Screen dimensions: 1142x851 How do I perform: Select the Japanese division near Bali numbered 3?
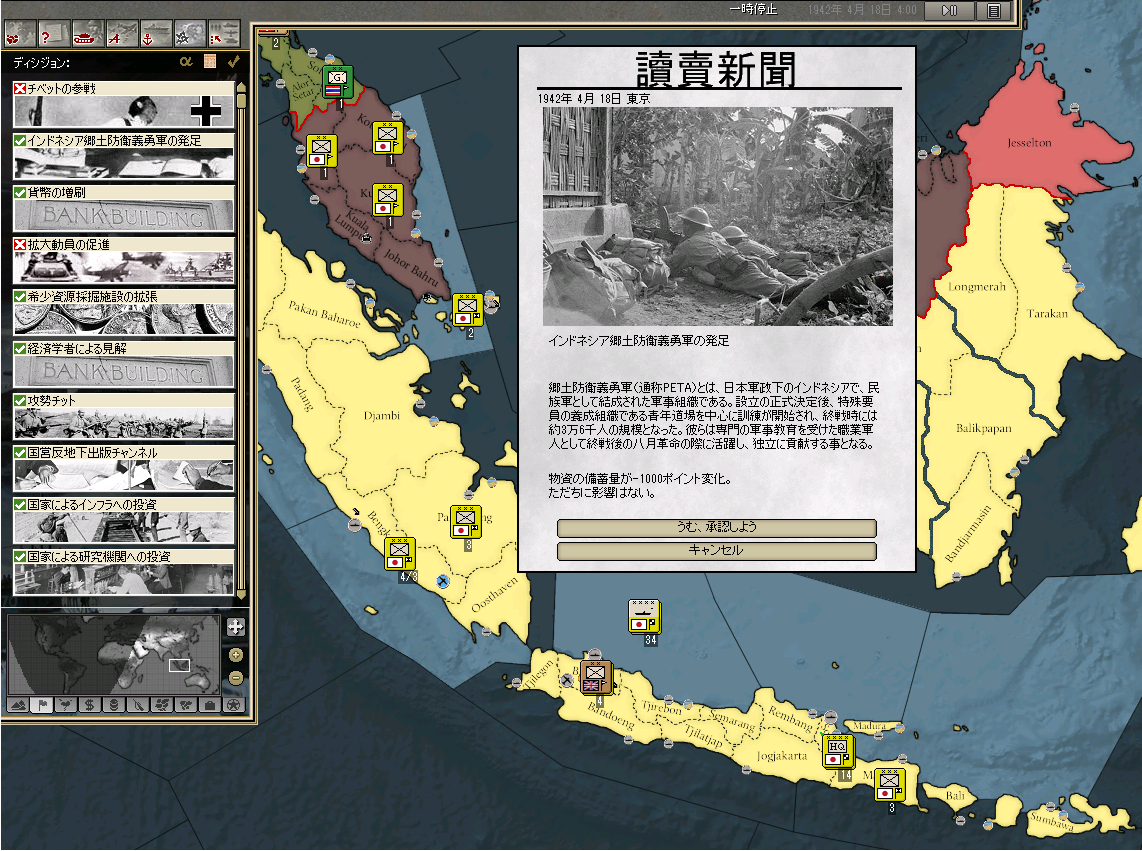pyautogui.click(x=890, y=785)
